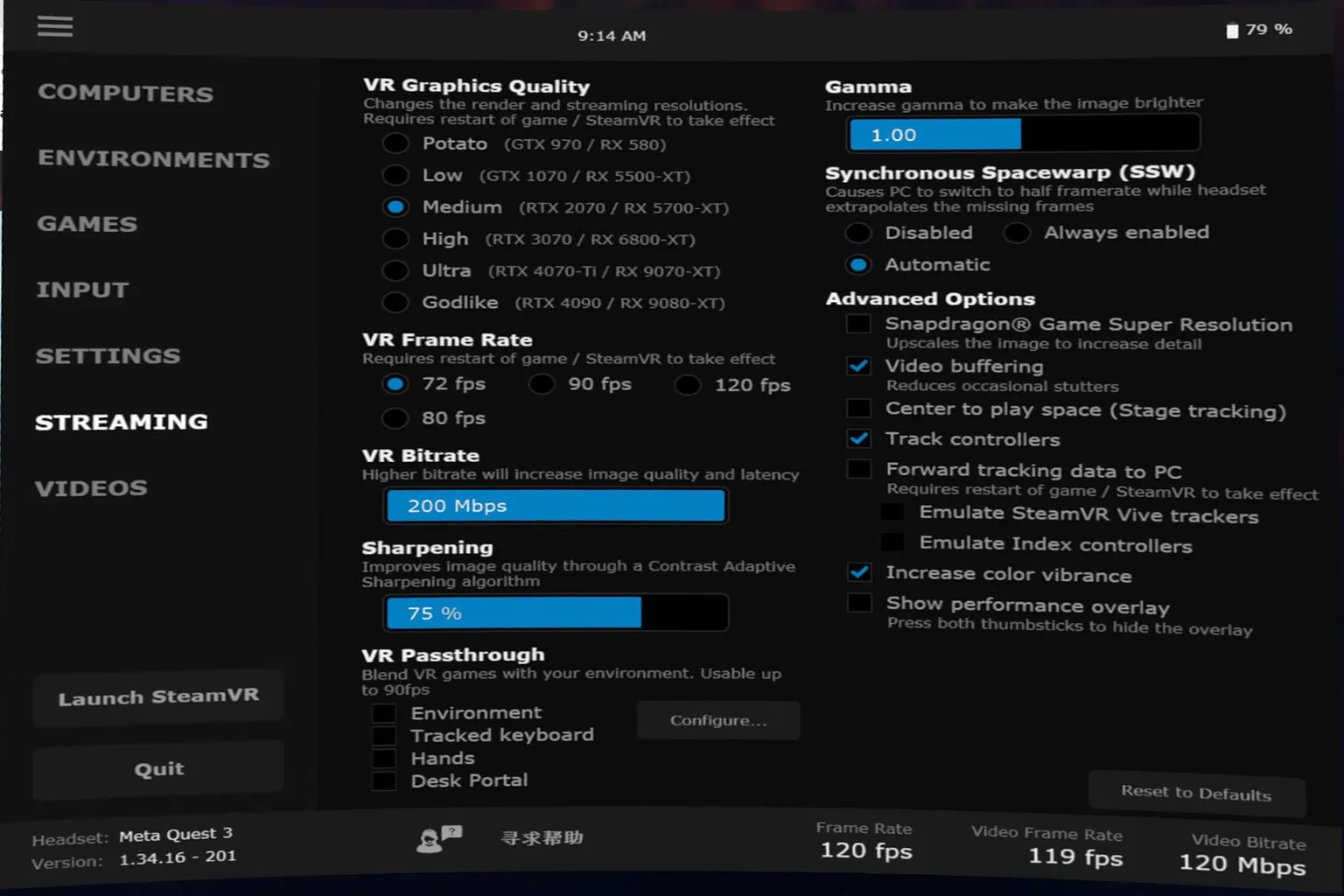Click the Meta Quest 3 headset name

tap(176, 835)
